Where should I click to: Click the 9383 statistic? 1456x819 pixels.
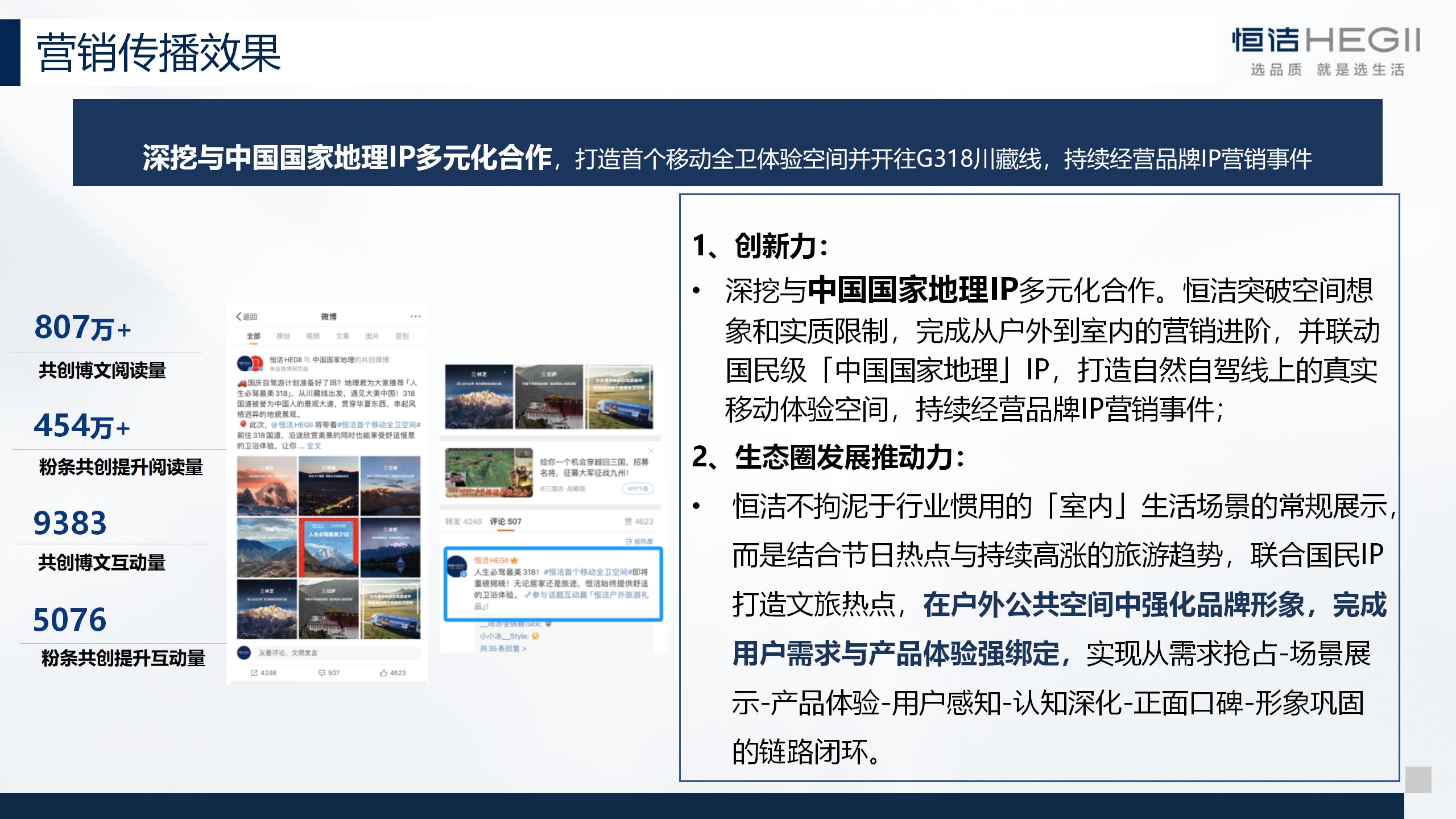point(70,523)
